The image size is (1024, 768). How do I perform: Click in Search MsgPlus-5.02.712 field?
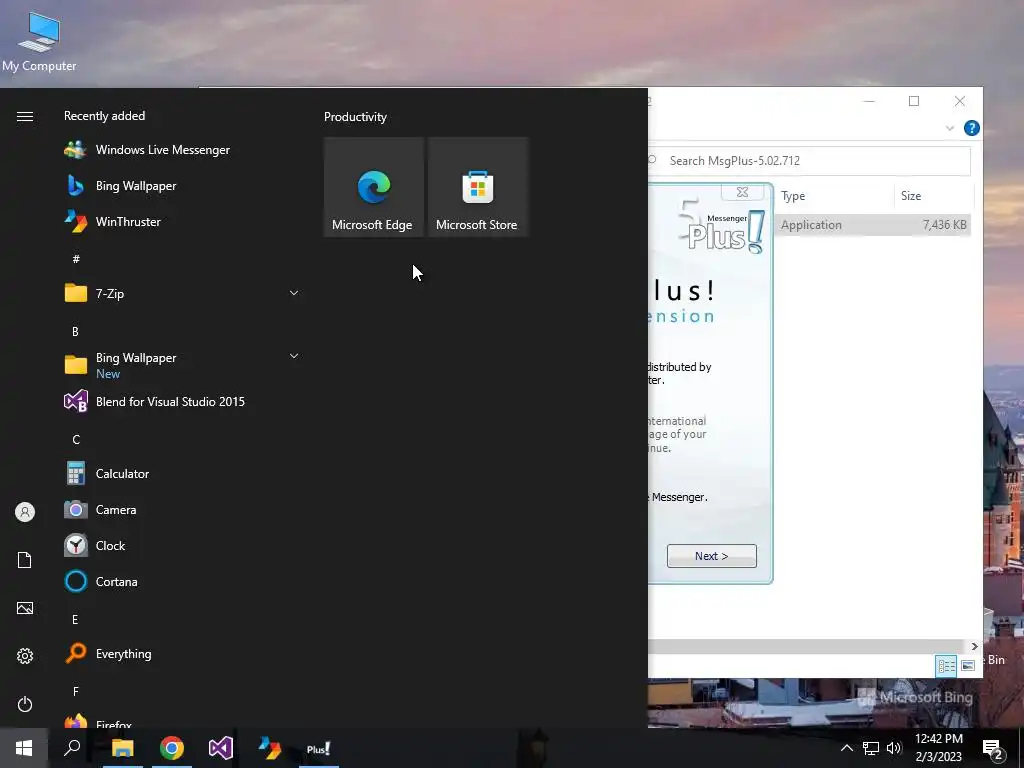tap(809, 161)
